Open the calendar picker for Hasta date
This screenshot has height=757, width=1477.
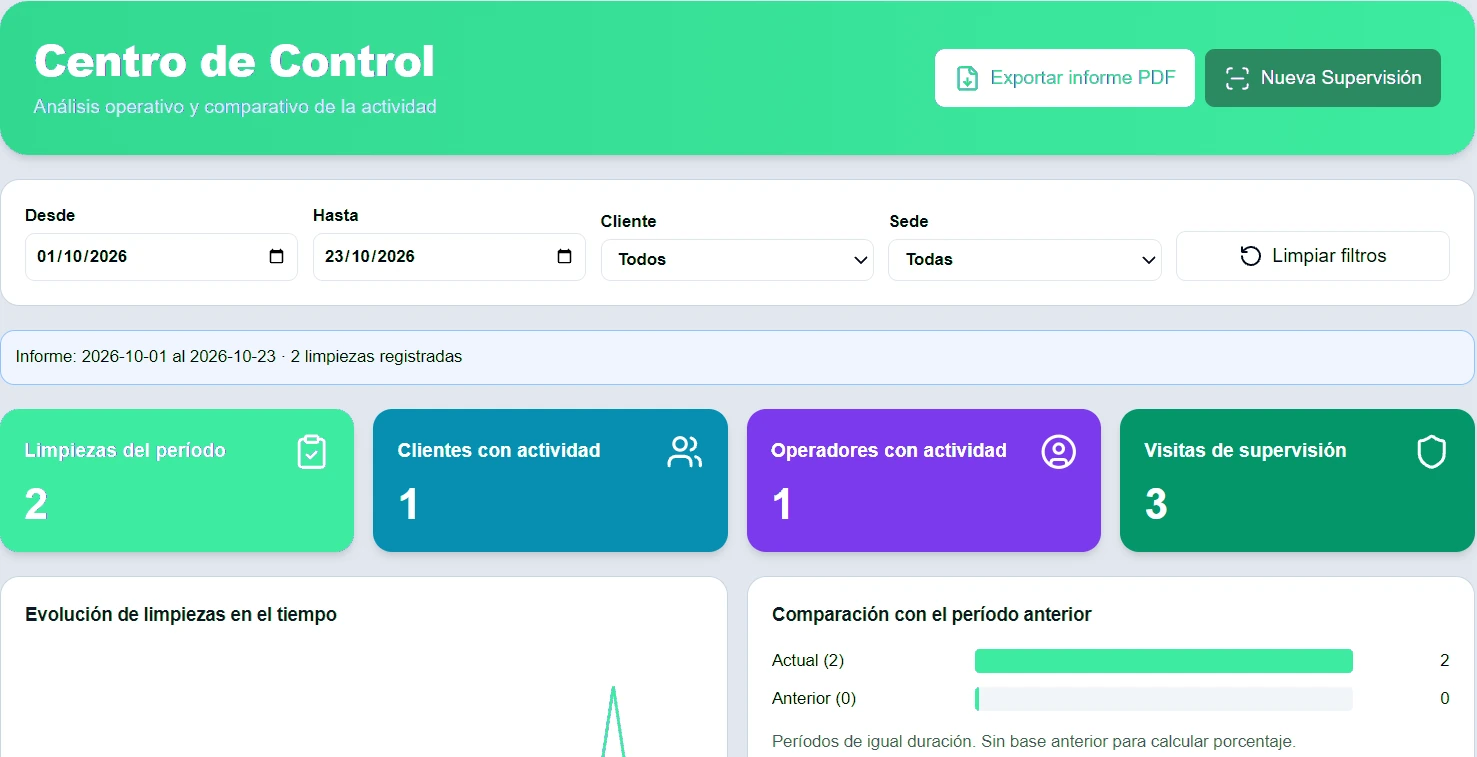pos(564,257)
